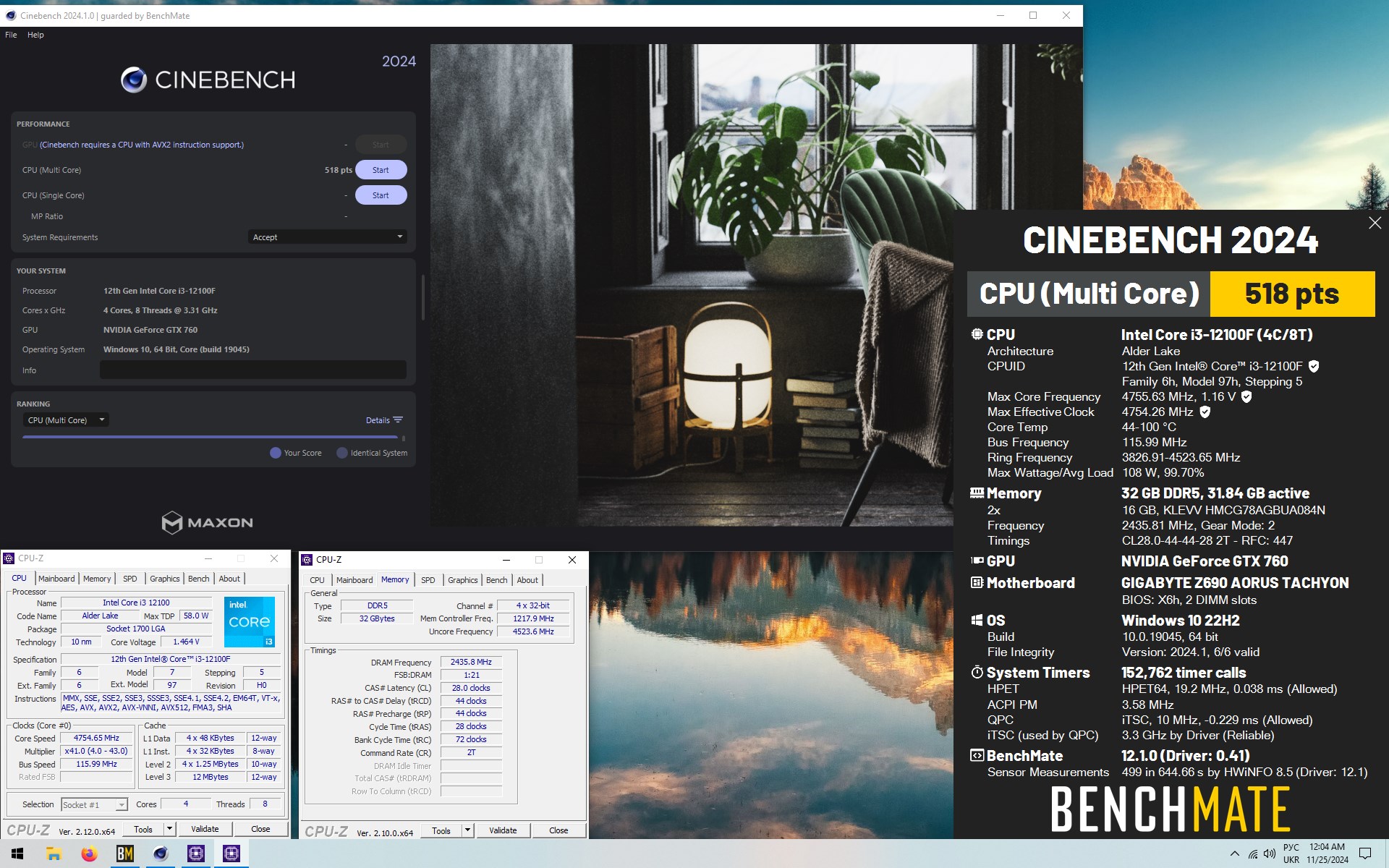Click the Maxon logo at bottom
This screenshot has height=868, width=1389.
[207, 522]
